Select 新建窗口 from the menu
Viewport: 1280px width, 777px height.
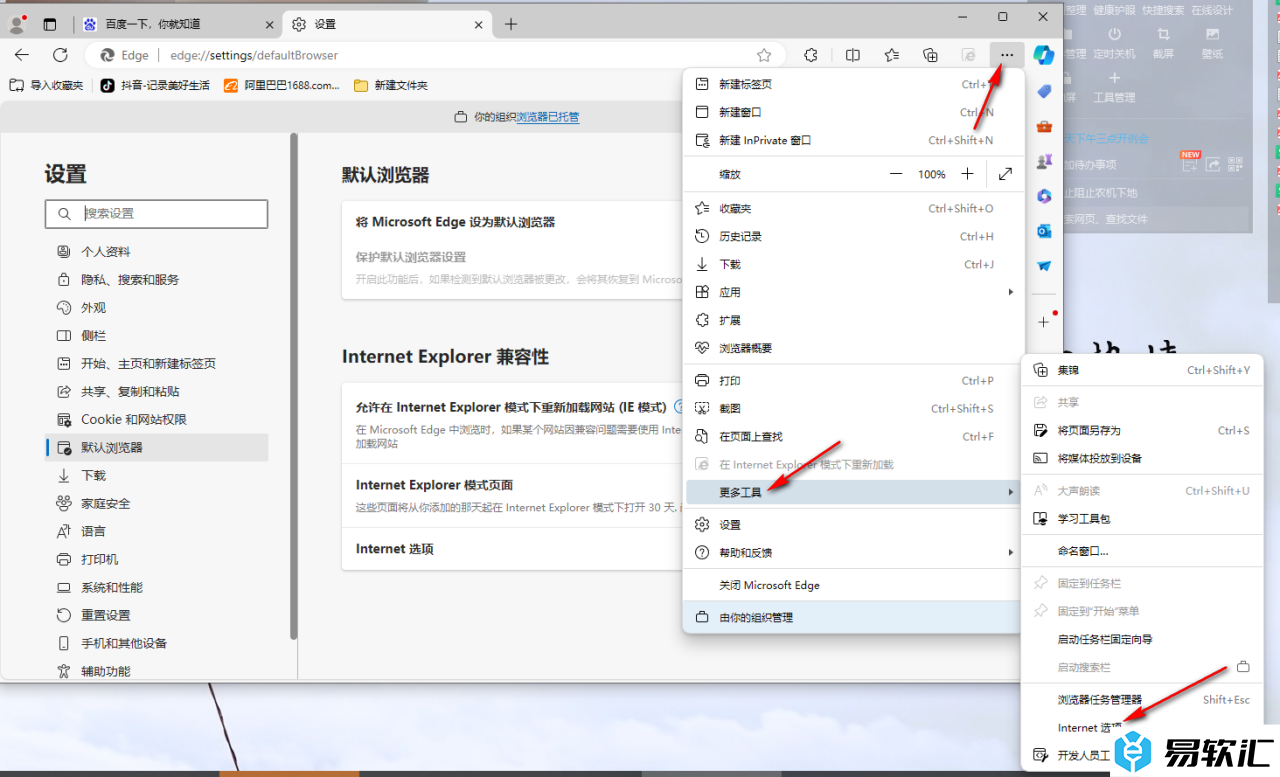click(854, 112)
